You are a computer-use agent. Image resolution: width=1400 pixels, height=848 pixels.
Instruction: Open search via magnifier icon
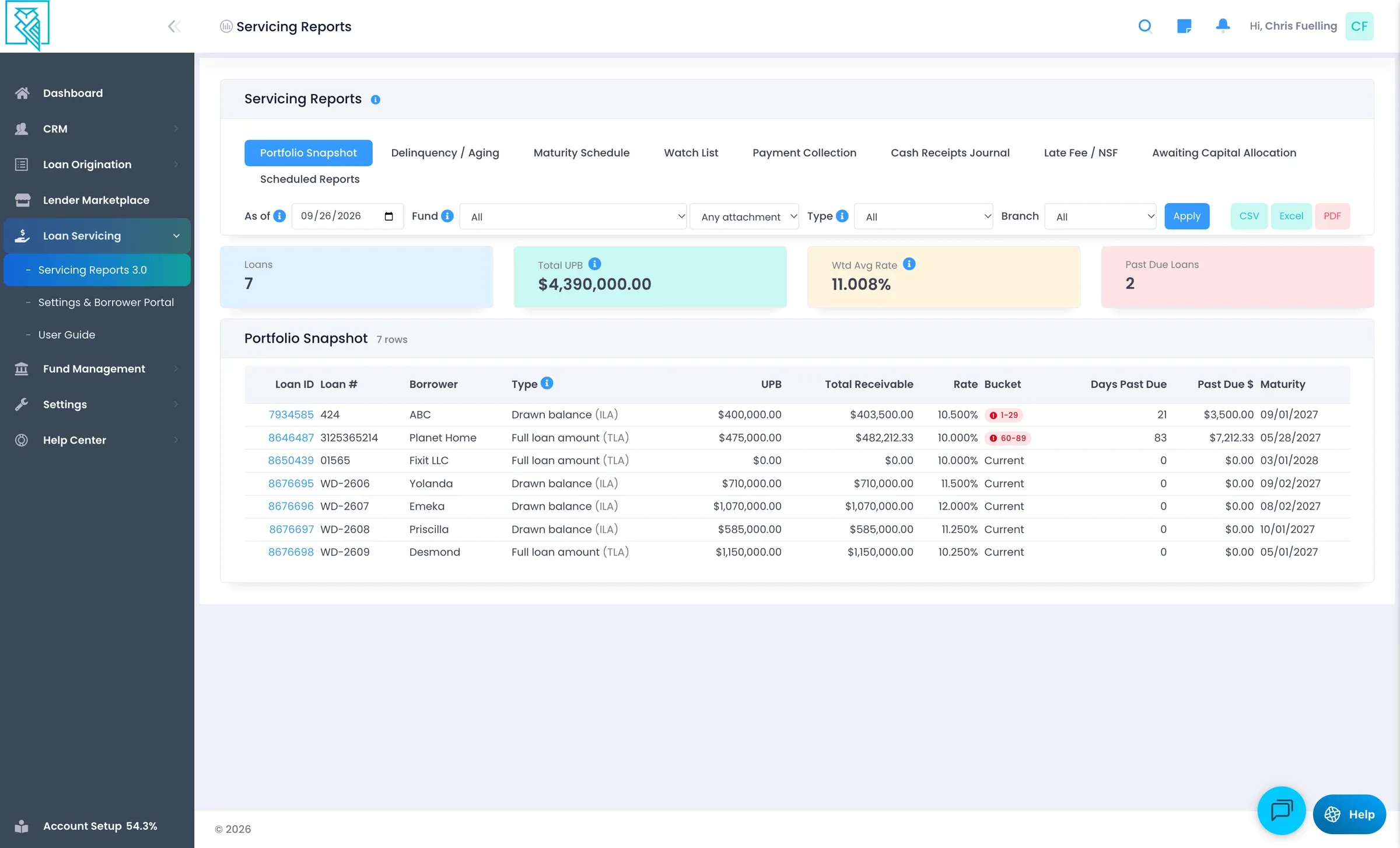[1145, 26]
